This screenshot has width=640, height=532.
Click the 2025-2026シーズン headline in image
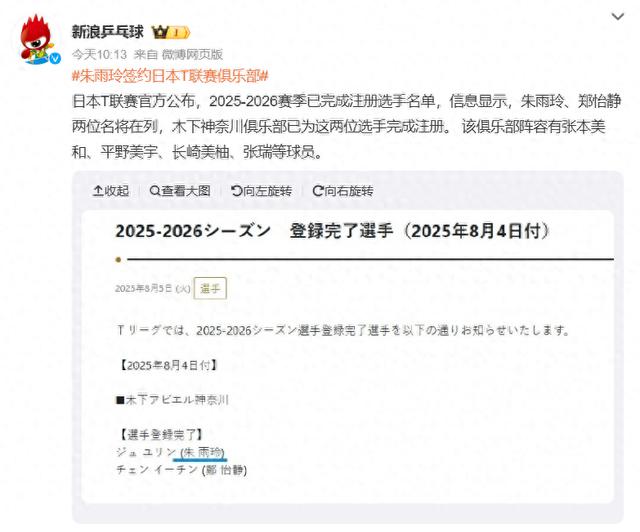[x=193, y=231]
